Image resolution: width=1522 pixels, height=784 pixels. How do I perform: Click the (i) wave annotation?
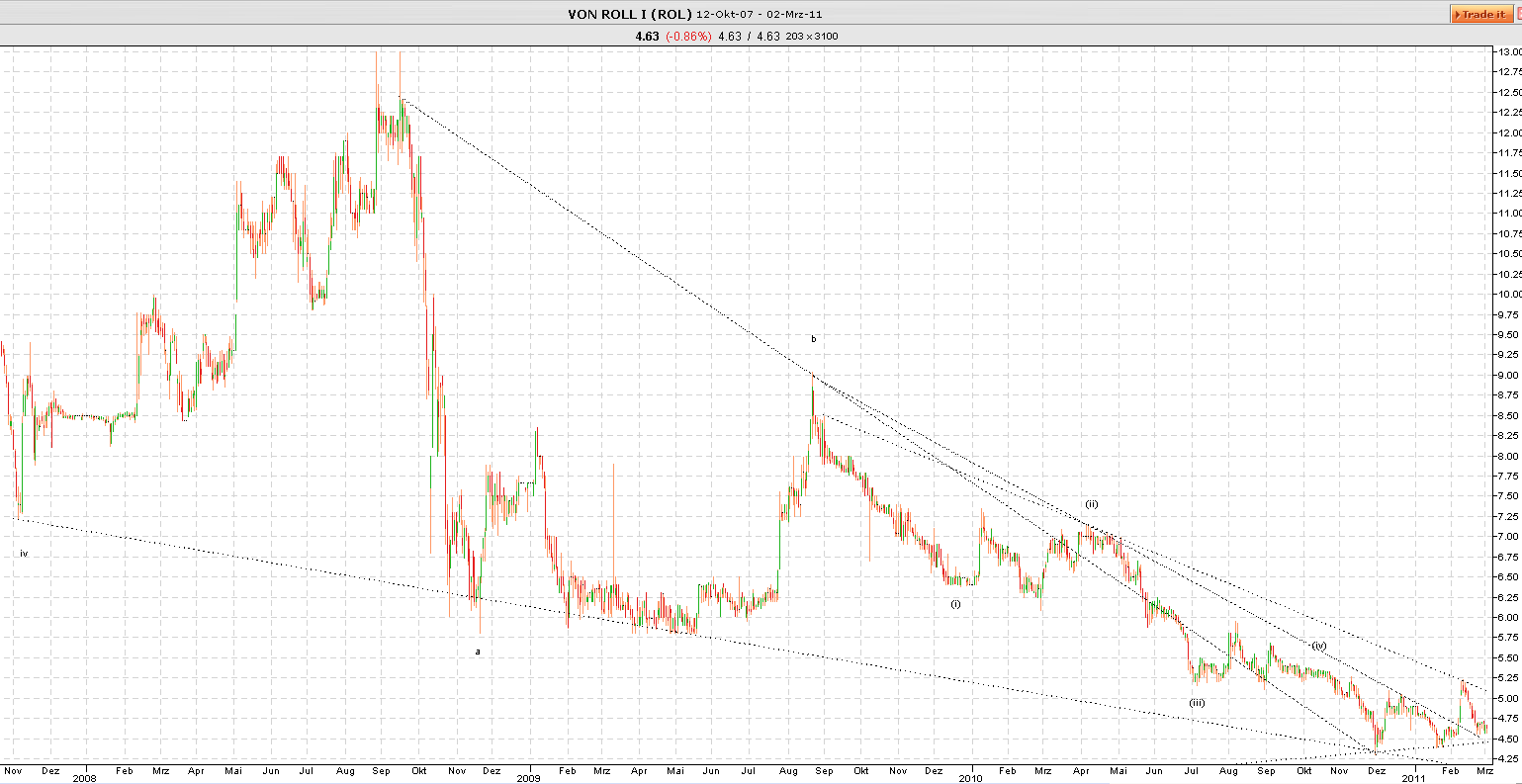tap(955, 603)
